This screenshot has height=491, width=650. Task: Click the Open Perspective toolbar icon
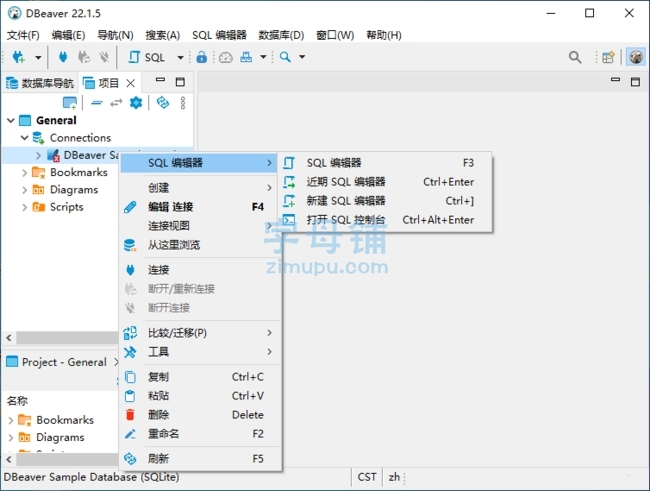608,57
